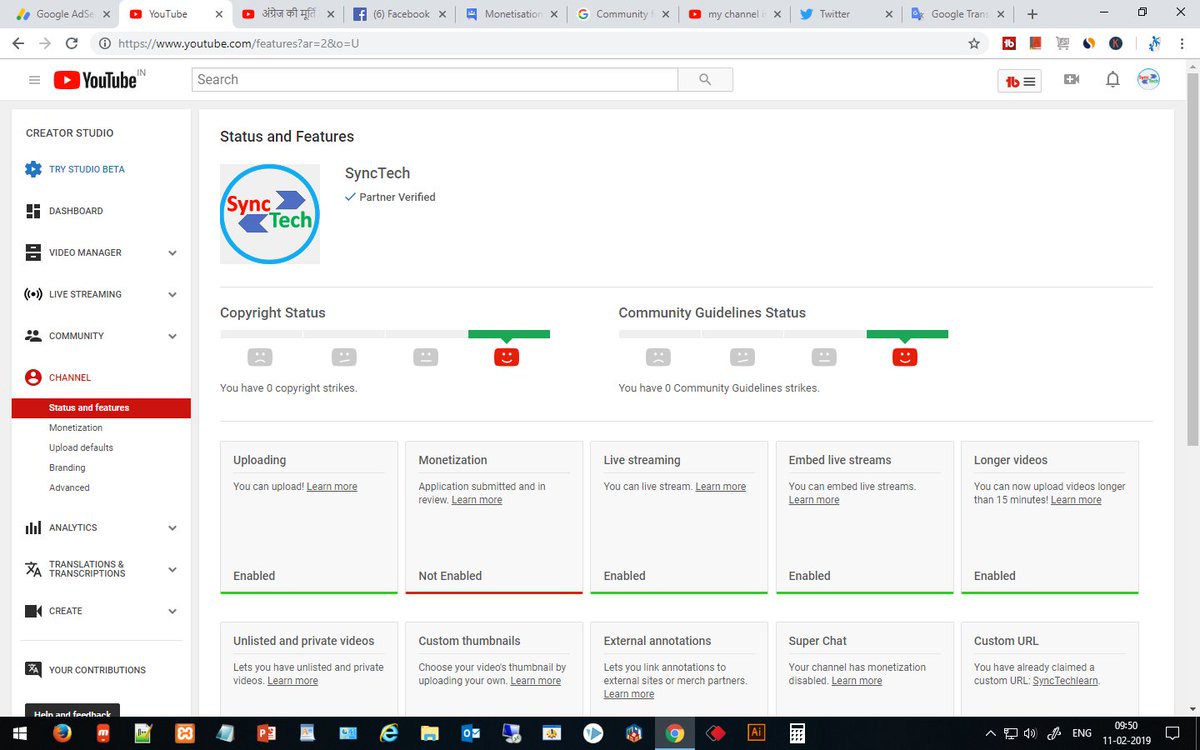Click the first sad face under Copyright Status
The image size is (1200, 750).
pyautogui.click(x=260, y=357)
